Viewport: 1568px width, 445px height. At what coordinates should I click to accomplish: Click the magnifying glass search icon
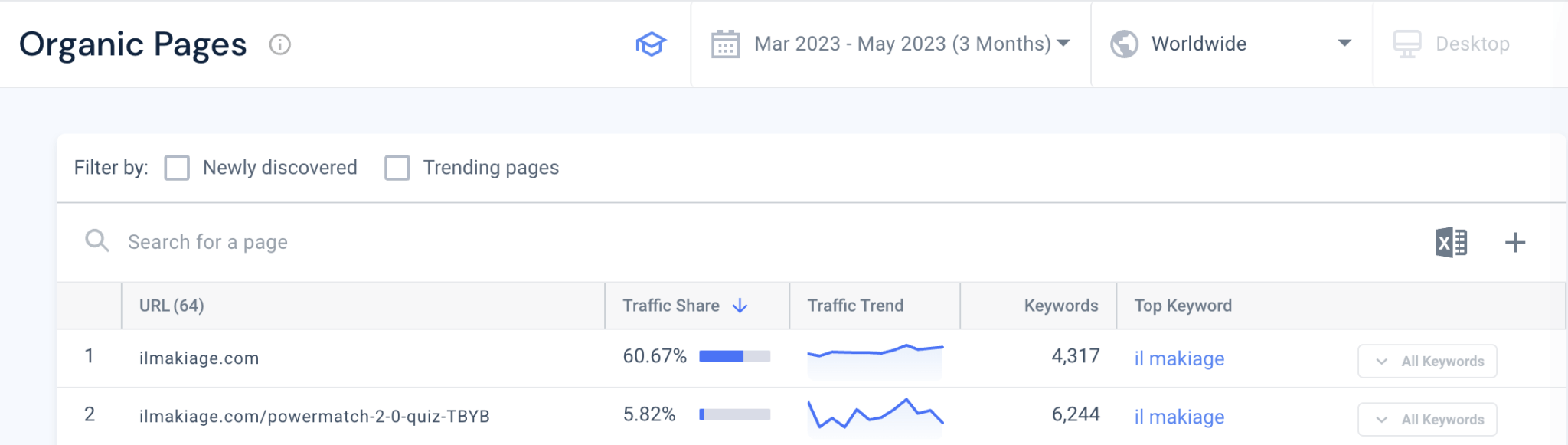click(98, 241)
